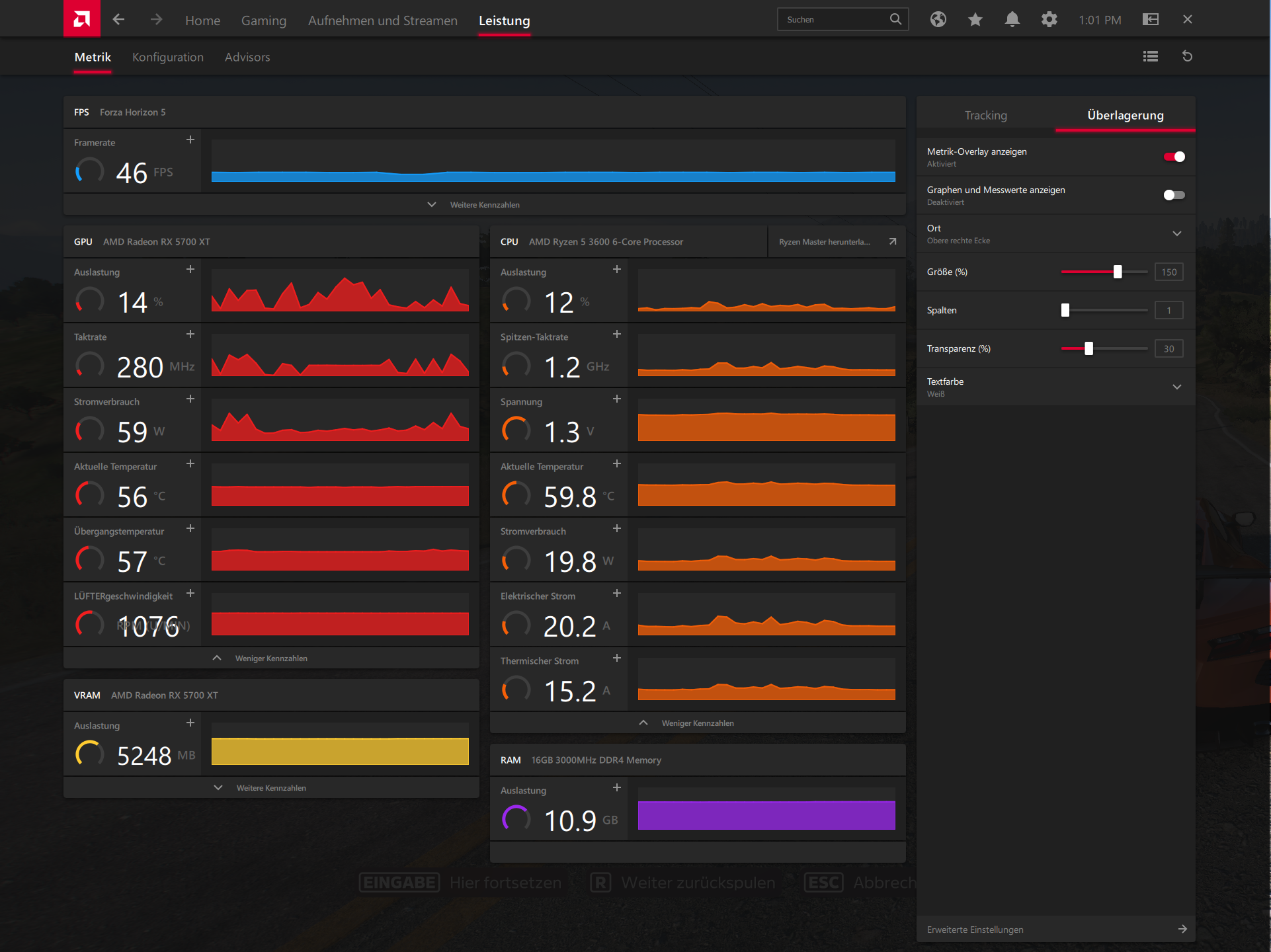Select the Metrik tab
Viewport: 1271px width, 952px height.
(x=93, y=57)
